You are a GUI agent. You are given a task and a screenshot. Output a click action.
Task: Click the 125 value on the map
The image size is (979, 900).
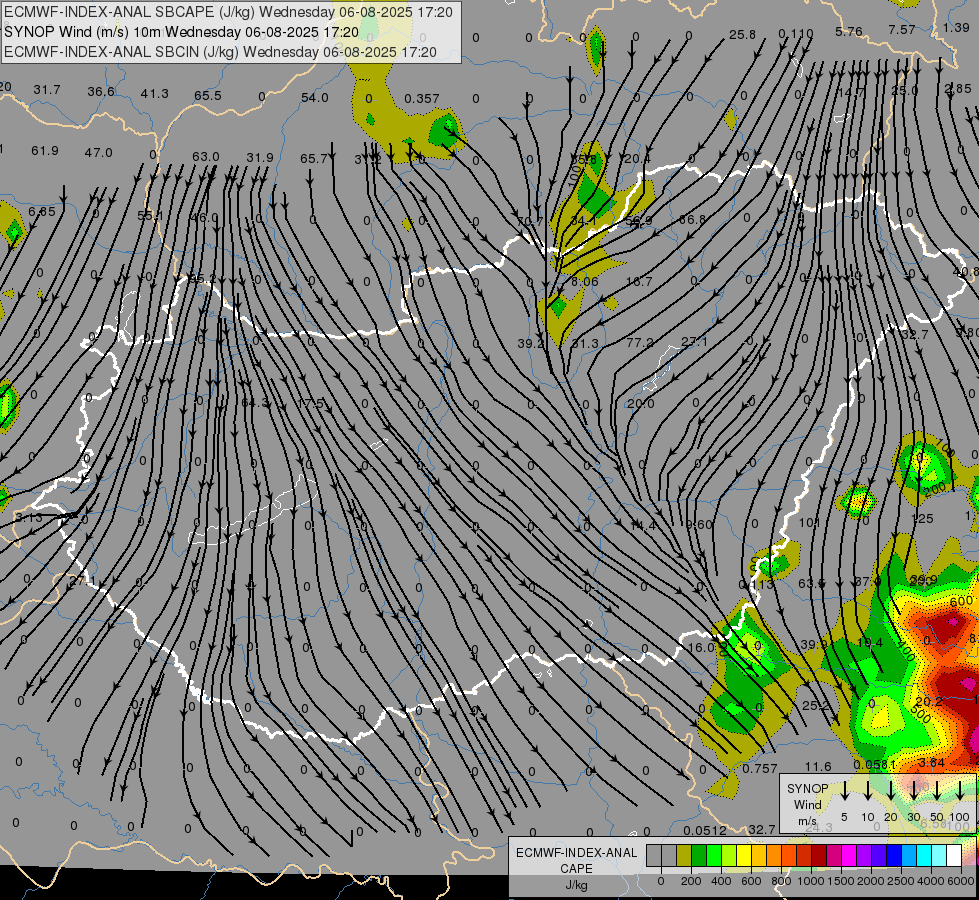pos(922,518)
